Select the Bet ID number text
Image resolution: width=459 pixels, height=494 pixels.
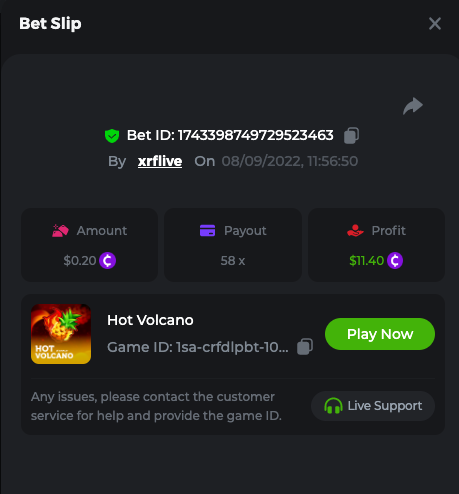(256, 135)
